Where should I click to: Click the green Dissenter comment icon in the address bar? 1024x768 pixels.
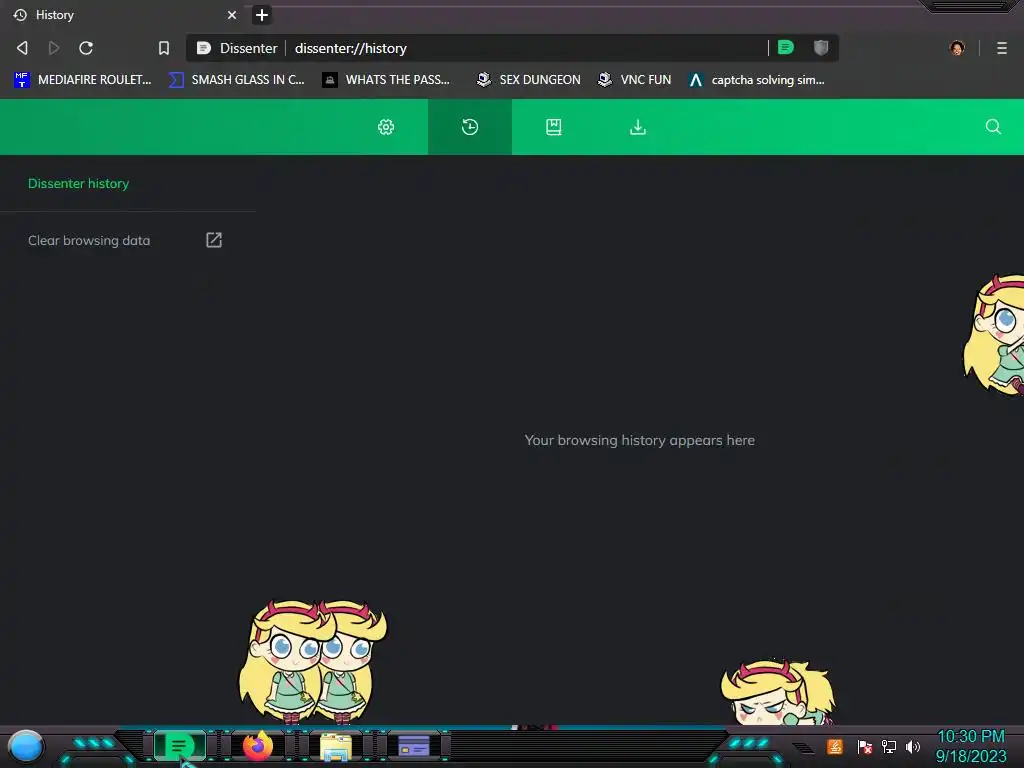point(786,47)
